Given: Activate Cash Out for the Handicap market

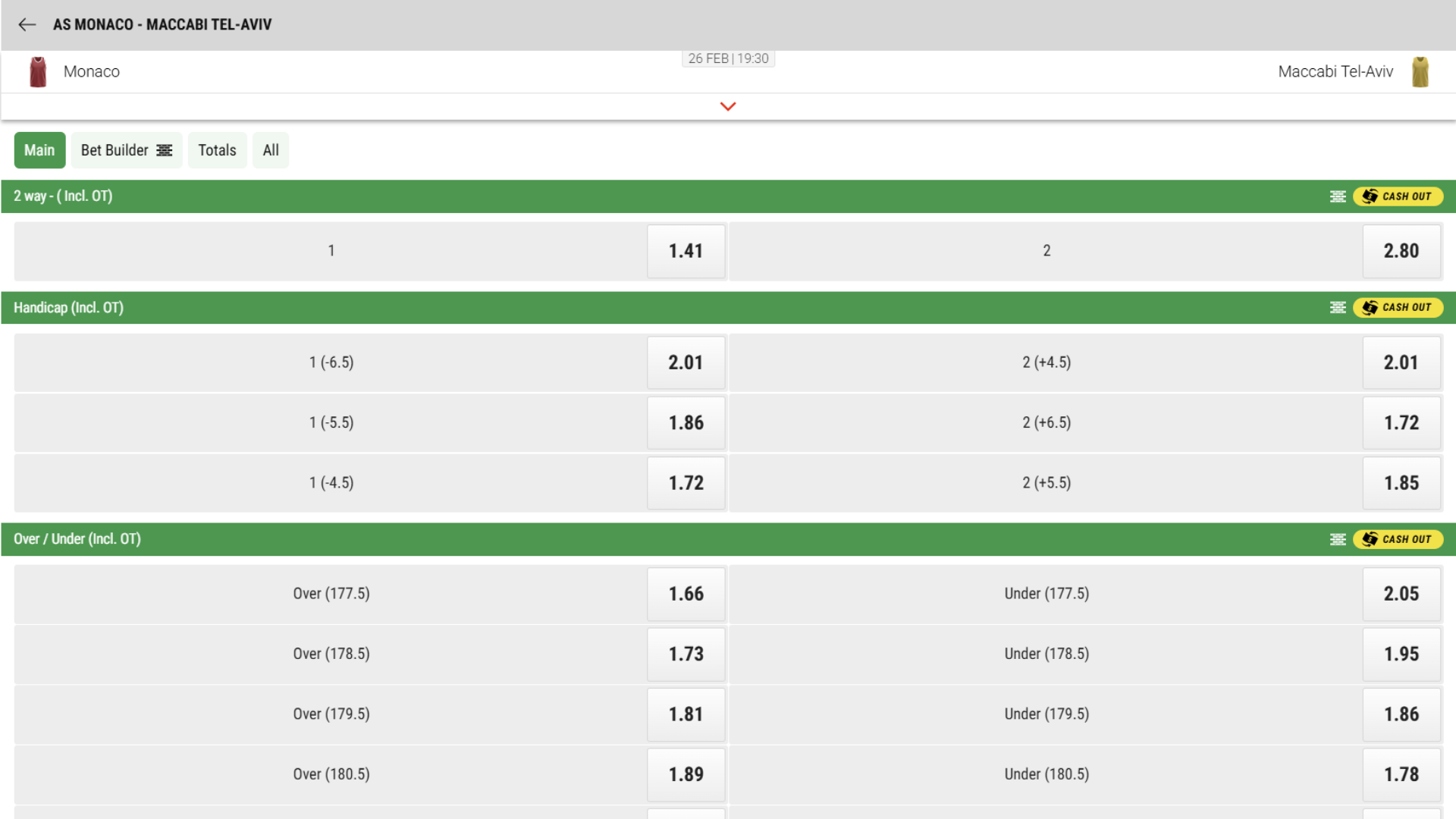Looking at the screenshot, I should [x=1398, y=308].
